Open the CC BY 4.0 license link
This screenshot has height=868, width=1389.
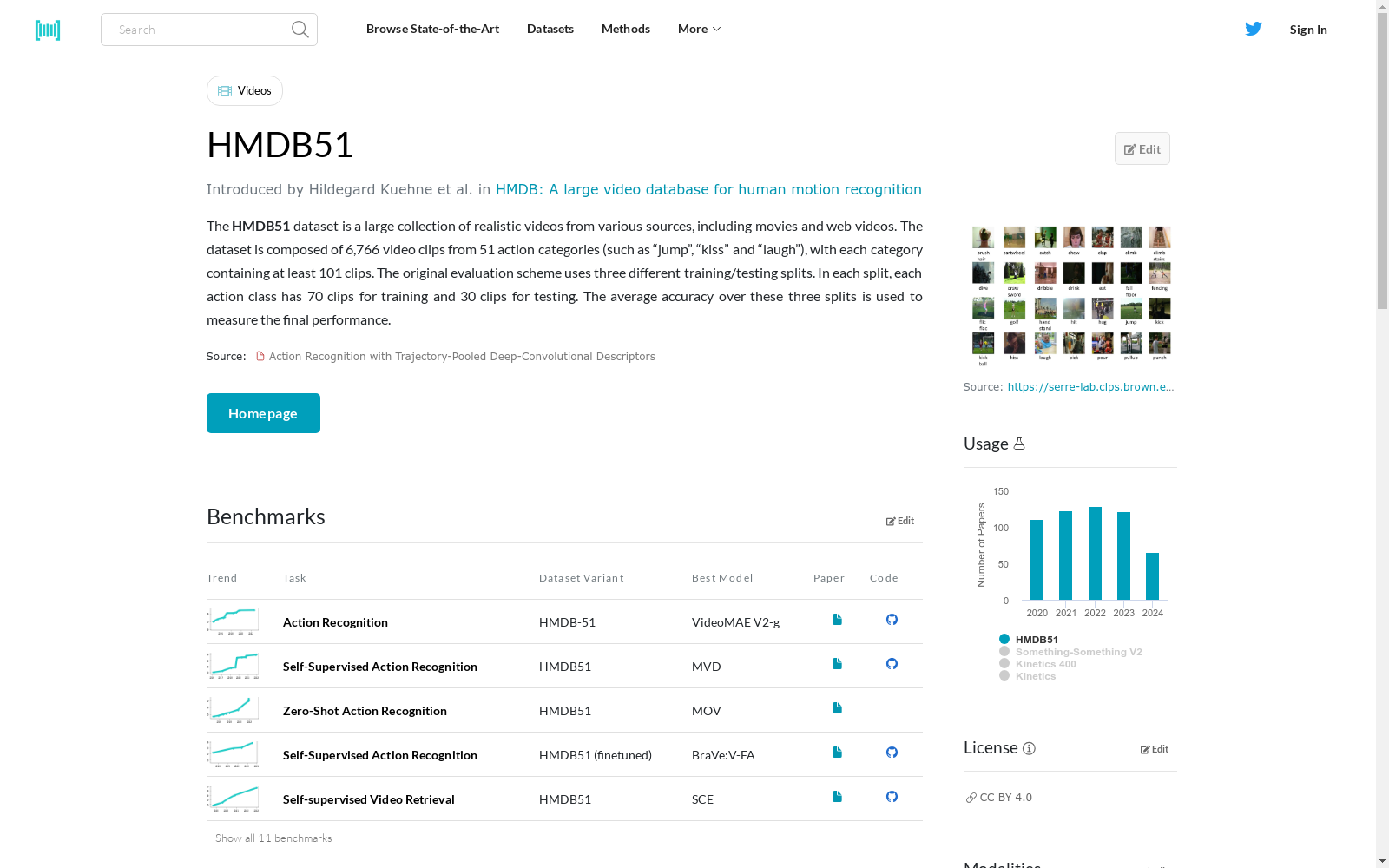click(1006, 798)
